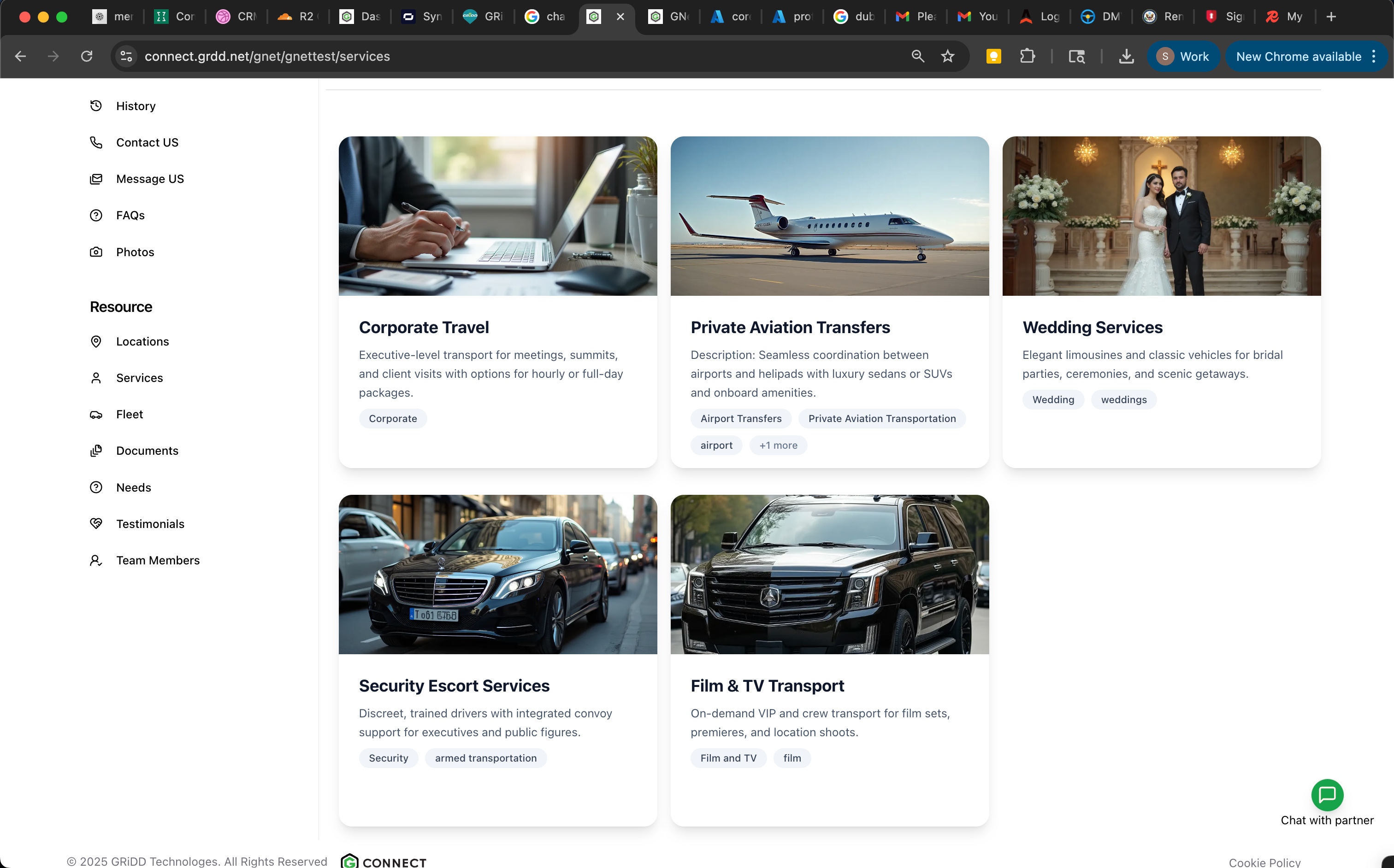Open Message US in sidebar

[149, 179]
